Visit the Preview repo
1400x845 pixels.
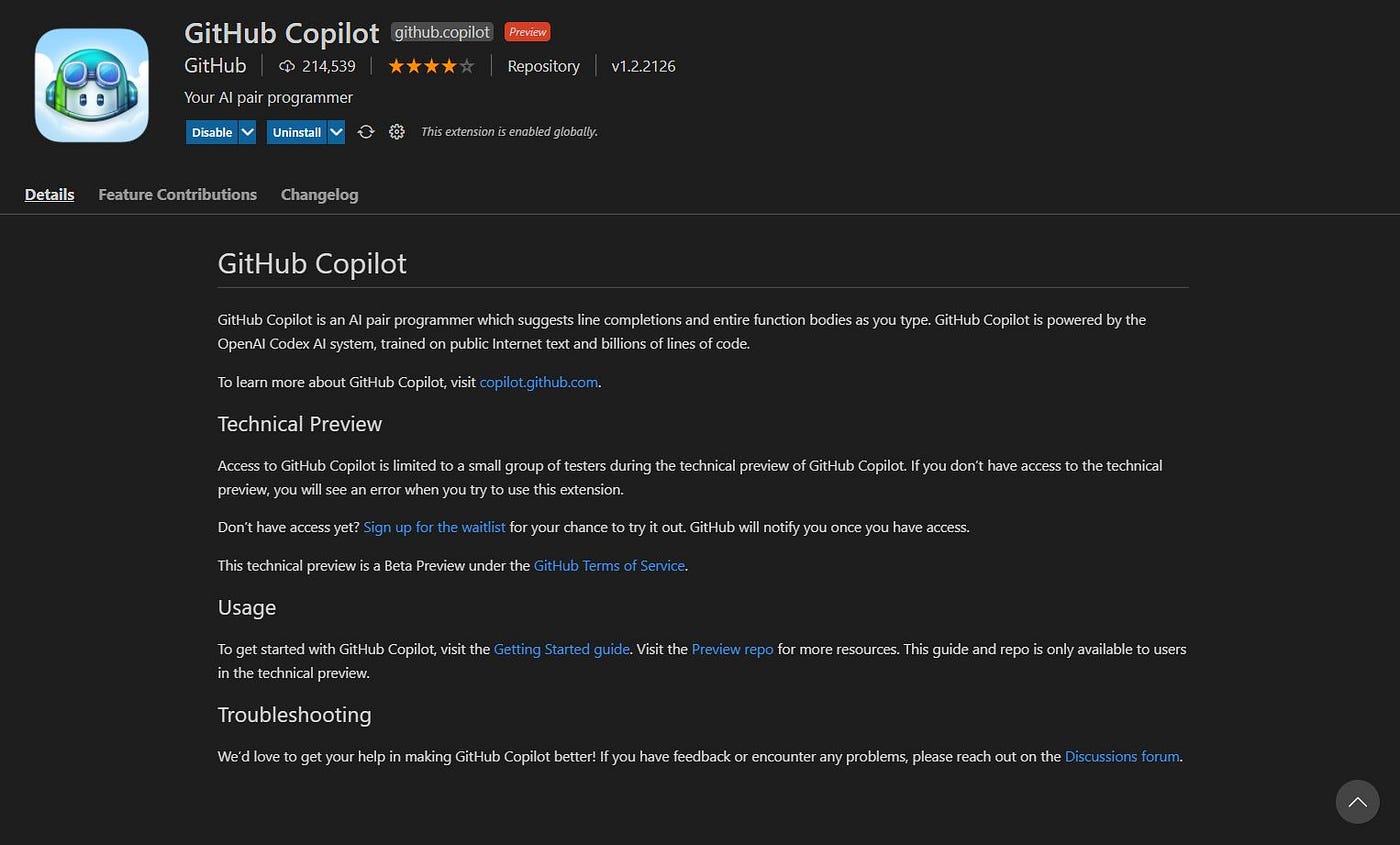point(732,649)
